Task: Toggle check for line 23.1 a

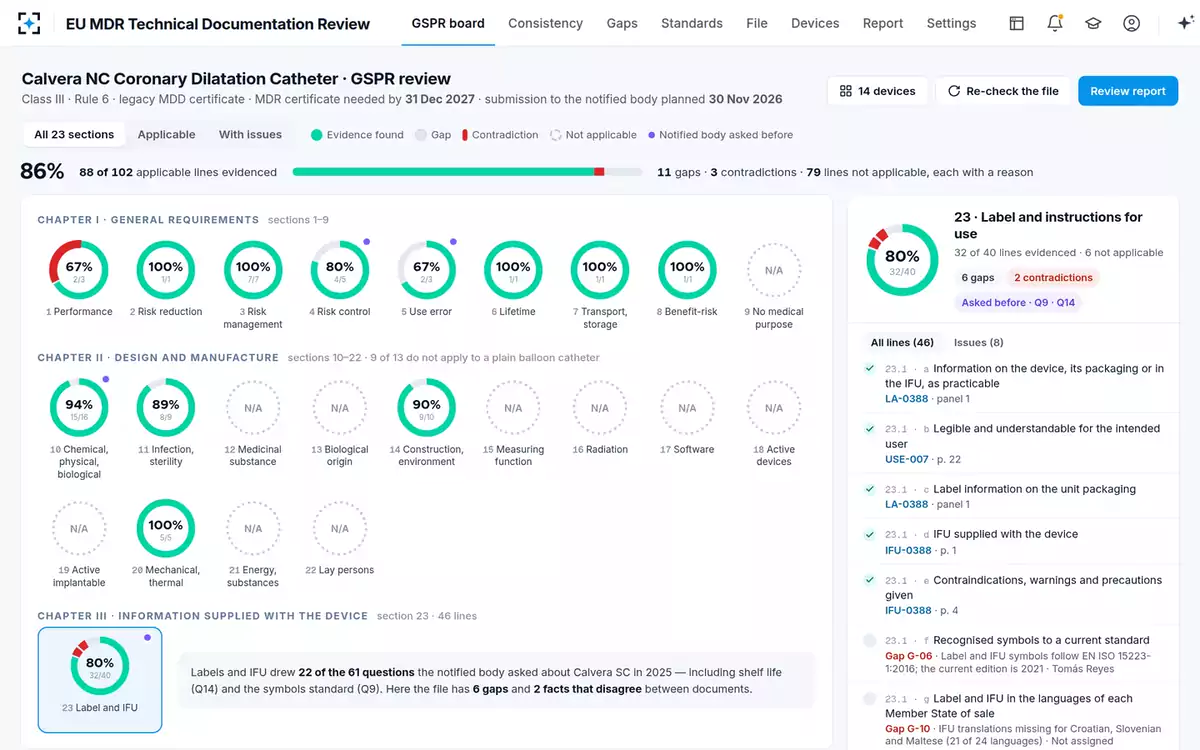Action: point(870,369)
